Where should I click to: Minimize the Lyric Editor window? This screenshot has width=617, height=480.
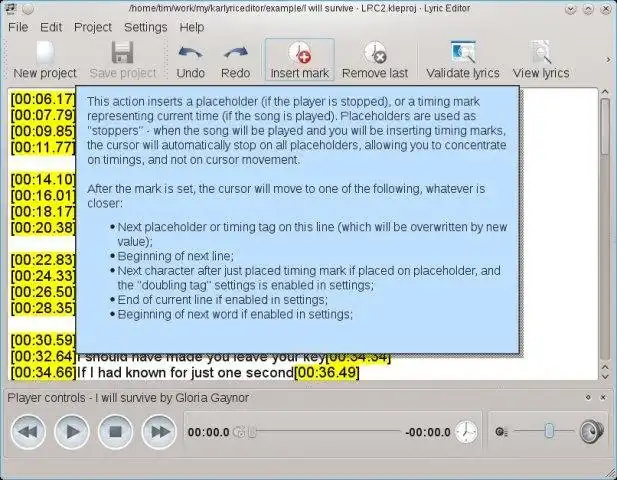pyautogui.click(x=571, y=9)
